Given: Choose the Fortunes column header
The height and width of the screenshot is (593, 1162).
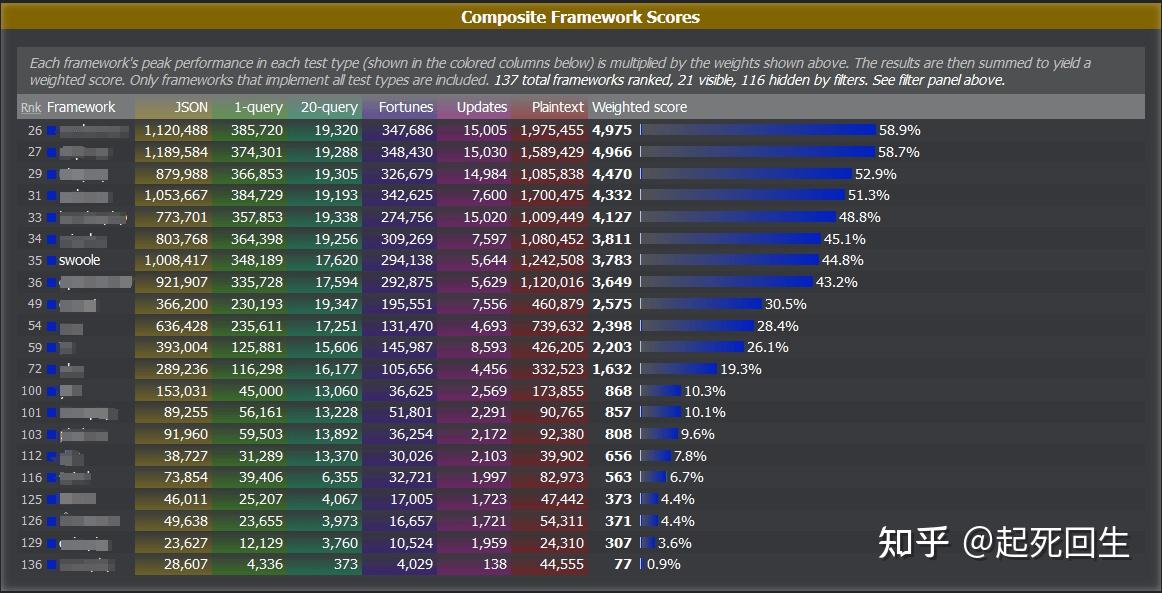Looking at the screenshot, I should pyautogui.click(x=406, y=107).
